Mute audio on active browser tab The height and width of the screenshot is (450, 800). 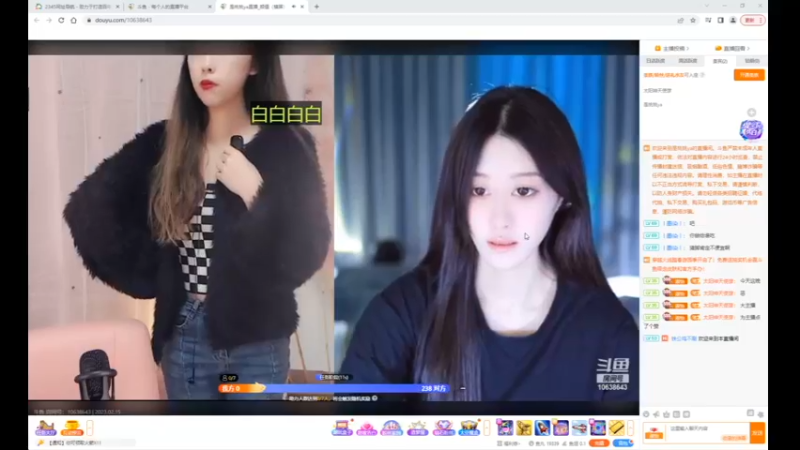click(x=293, y=7)
